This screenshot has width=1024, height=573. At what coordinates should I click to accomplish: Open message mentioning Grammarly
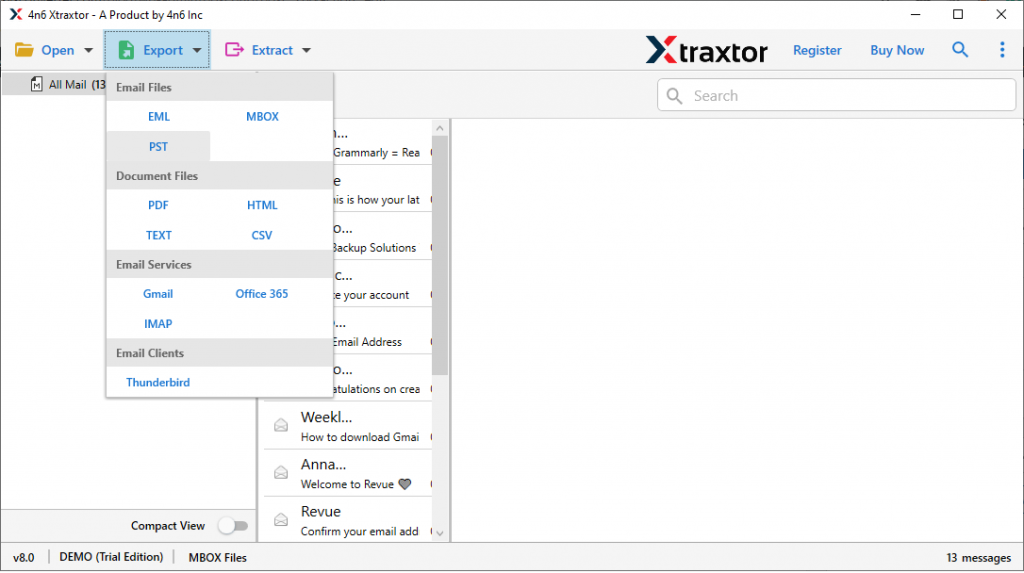[x=383, y=142]
